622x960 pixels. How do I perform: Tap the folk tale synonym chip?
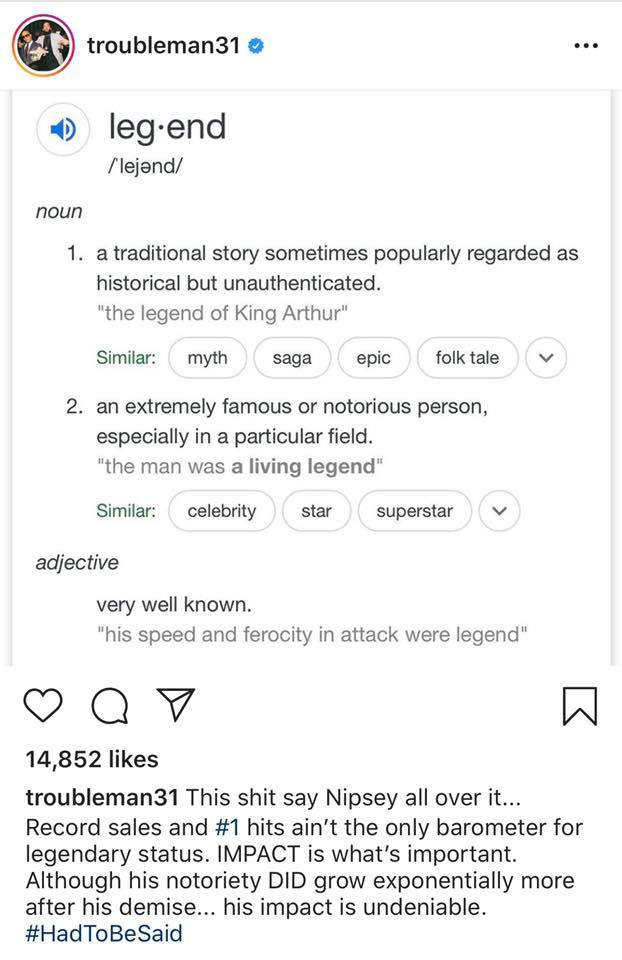click(x=468, y=358)
